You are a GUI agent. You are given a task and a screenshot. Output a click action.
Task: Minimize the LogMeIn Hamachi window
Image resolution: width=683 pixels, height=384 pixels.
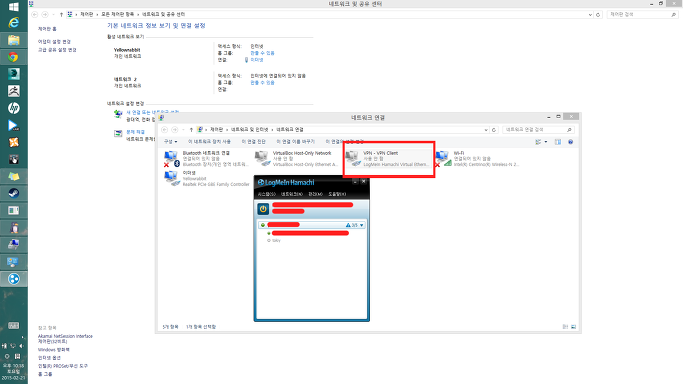(x=355, y=182)
